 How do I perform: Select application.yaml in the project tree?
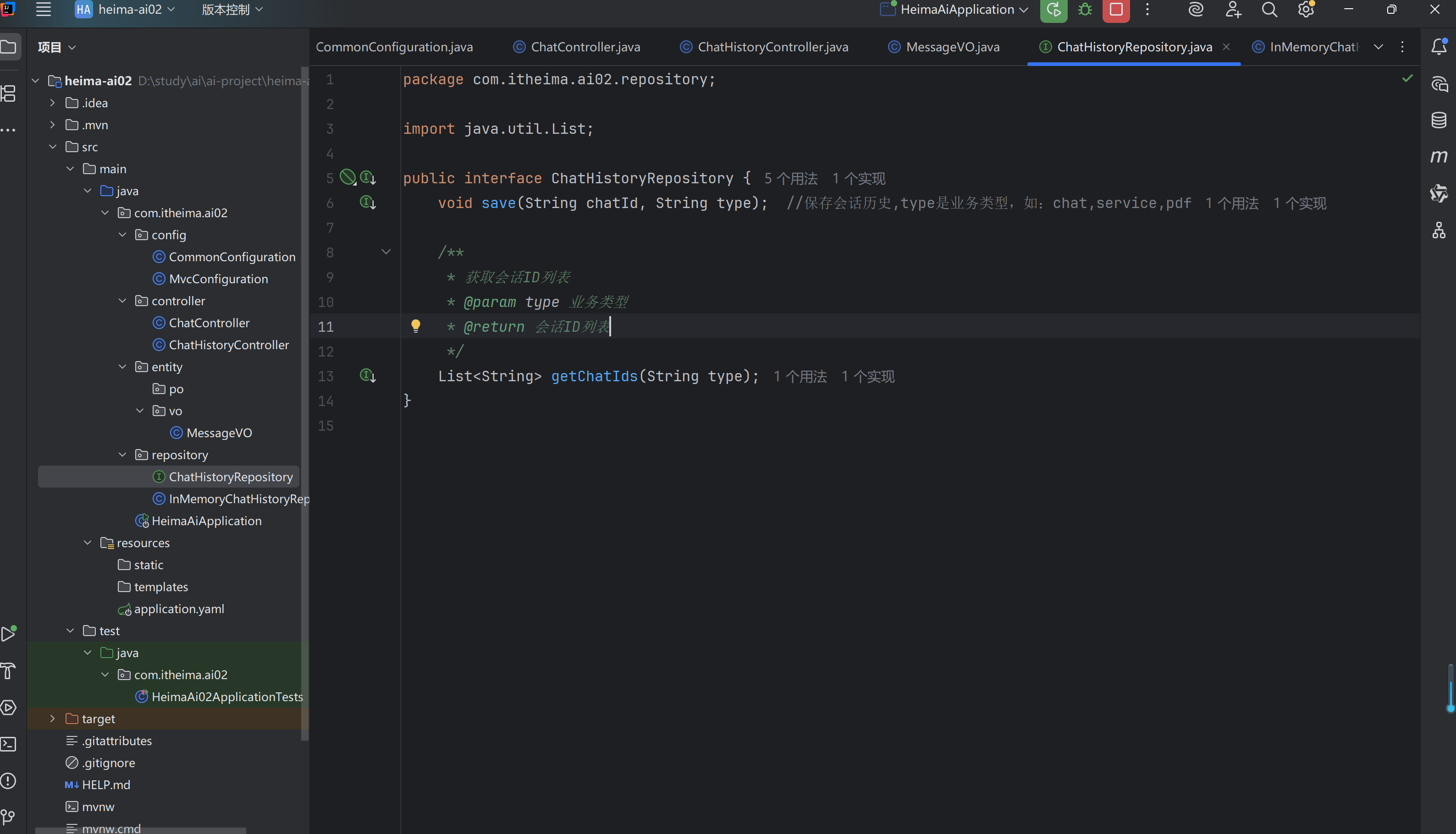pos(179,609)
